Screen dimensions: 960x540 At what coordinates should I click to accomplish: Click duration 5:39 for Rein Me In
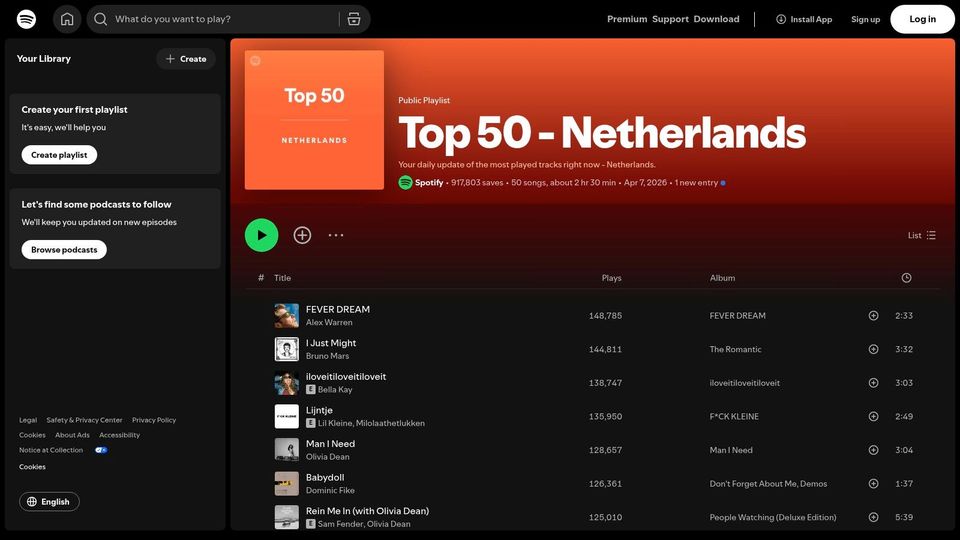[904, 518]
